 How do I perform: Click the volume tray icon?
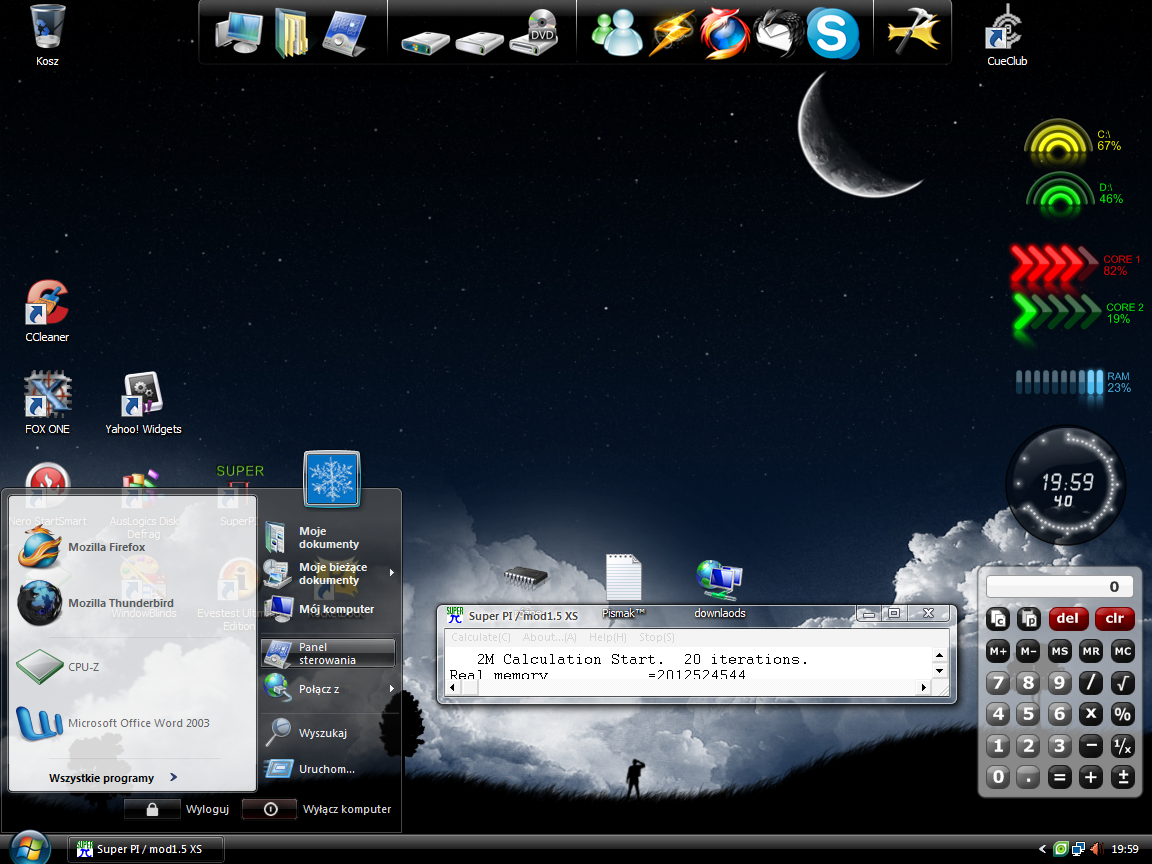click(1095, 849)
